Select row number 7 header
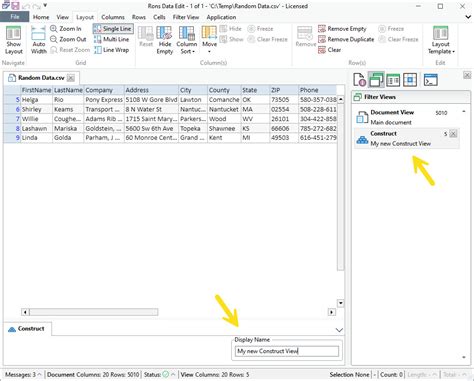This screenshot has height=381, width=474. pyautogui.click(x=12, y=119)
